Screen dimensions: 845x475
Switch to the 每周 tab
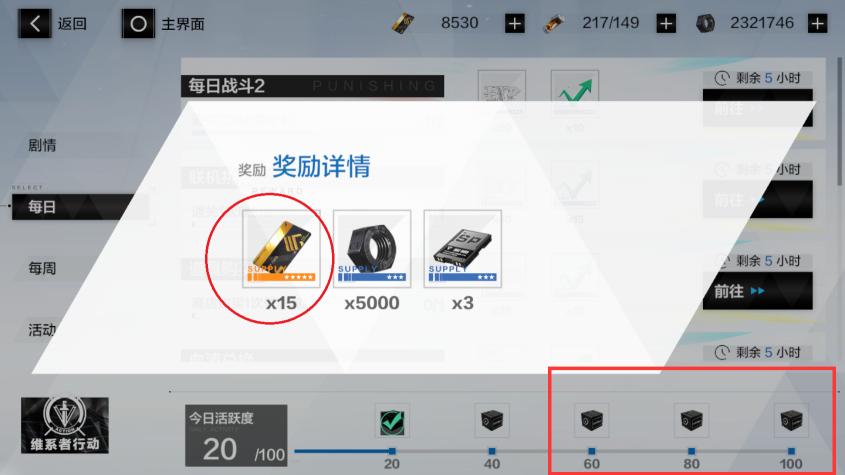click(42, 268)
